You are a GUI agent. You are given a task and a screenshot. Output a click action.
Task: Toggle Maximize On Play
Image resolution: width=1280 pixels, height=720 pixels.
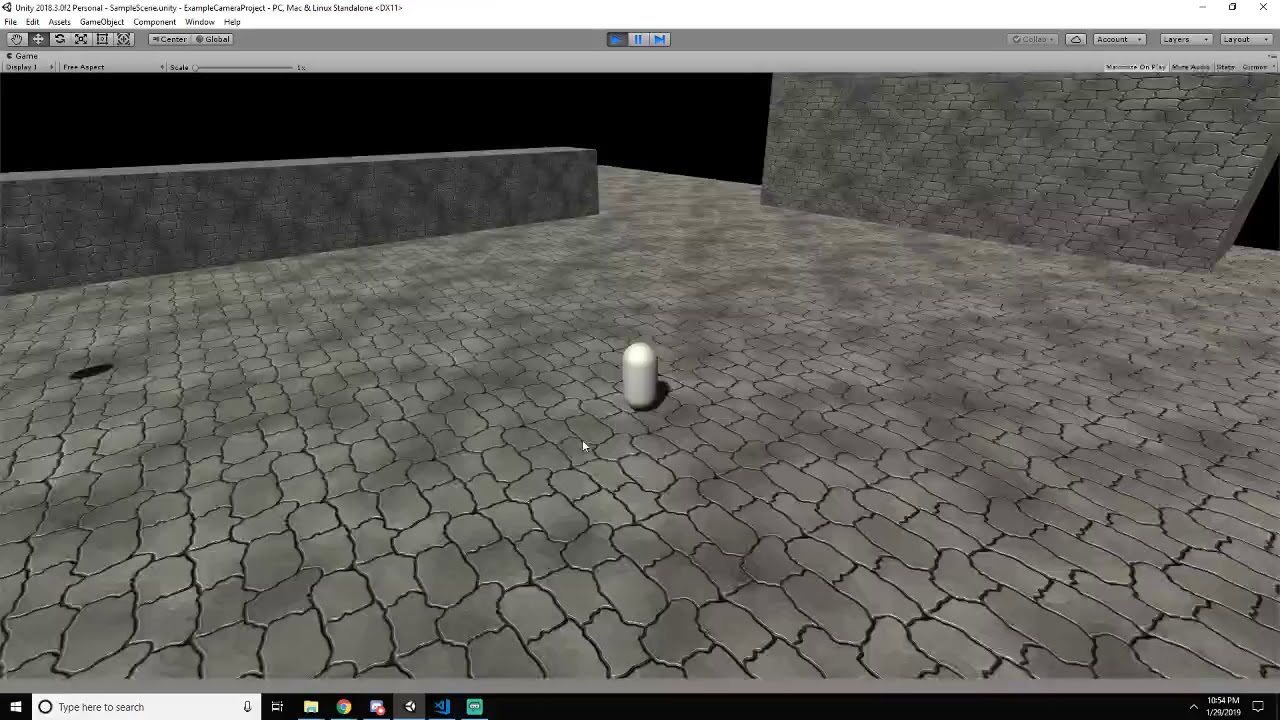(x=1135, y=67)
